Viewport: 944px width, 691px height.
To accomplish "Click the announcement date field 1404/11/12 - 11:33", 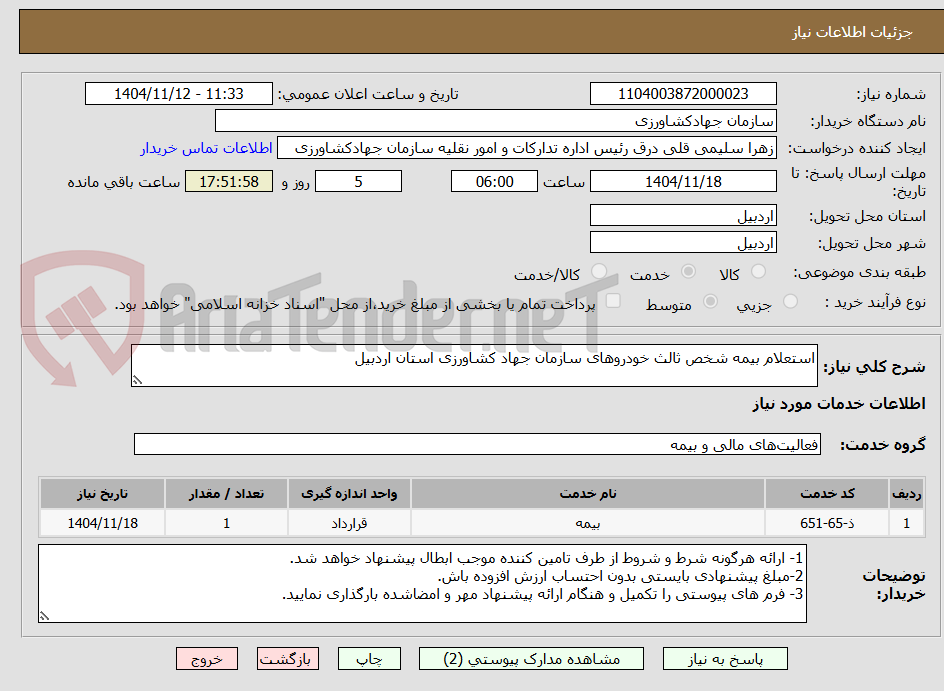I will [x=179, y=94].
